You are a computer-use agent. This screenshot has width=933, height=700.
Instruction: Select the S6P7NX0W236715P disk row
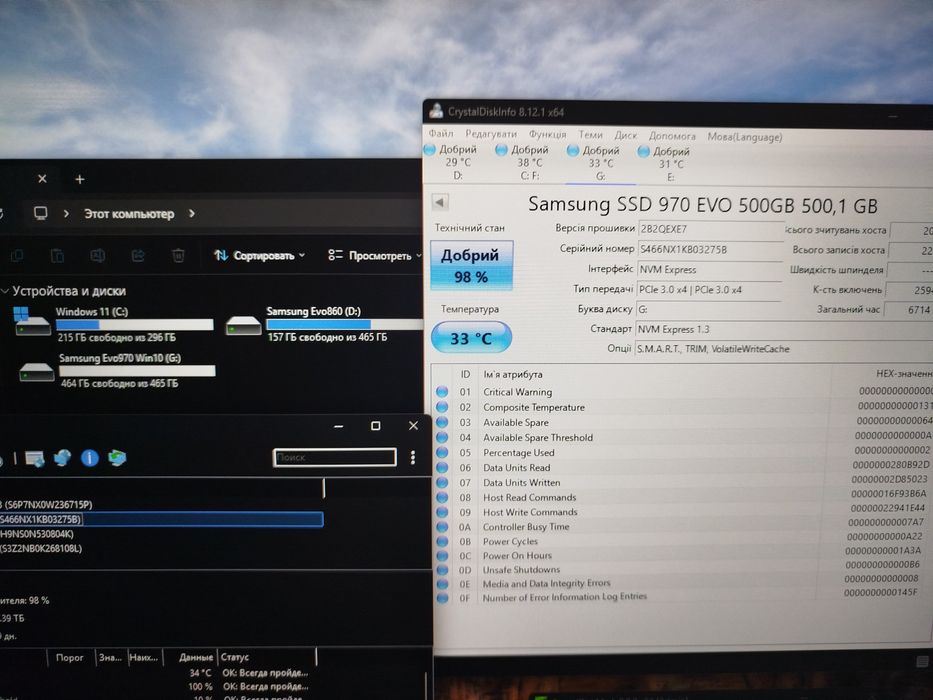pyautogui.click(x=161, y=504)
